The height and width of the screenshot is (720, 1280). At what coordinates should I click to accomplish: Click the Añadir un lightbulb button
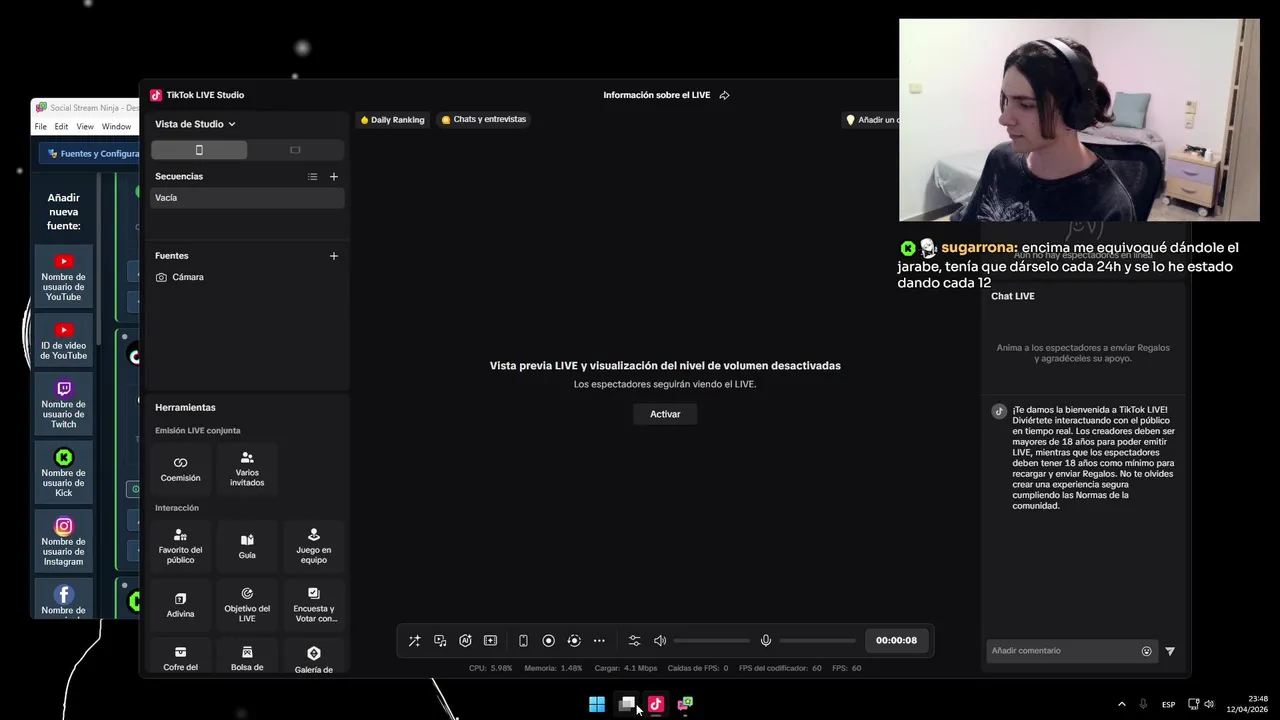[870, 120]
